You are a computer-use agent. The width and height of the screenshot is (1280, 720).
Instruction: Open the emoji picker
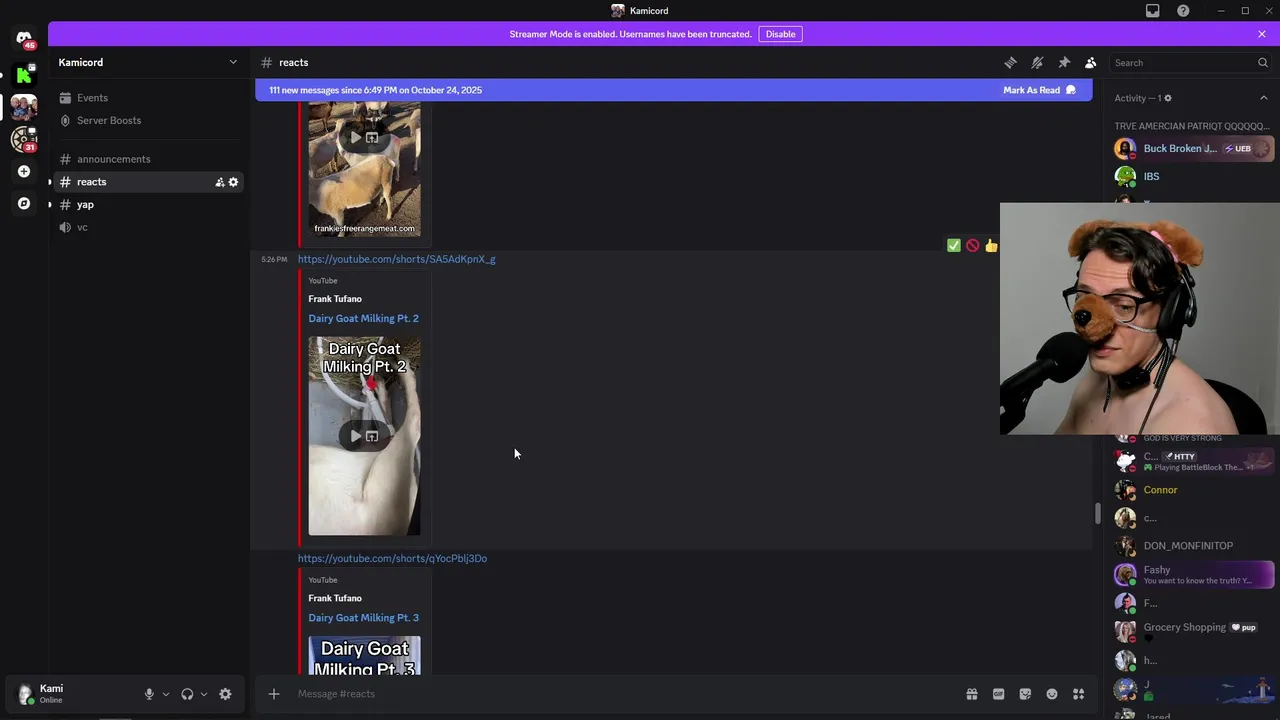pyautogui.click(x=1052, y=694)
